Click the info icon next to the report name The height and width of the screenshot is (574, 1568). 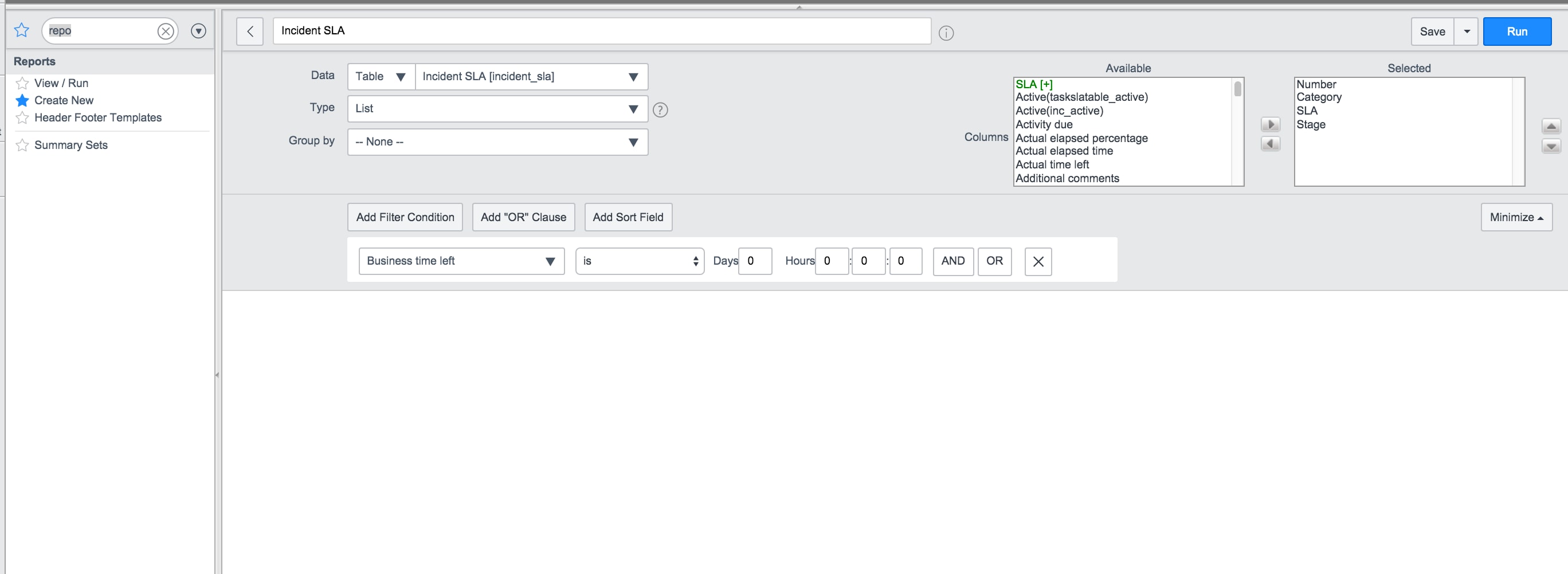946,33
